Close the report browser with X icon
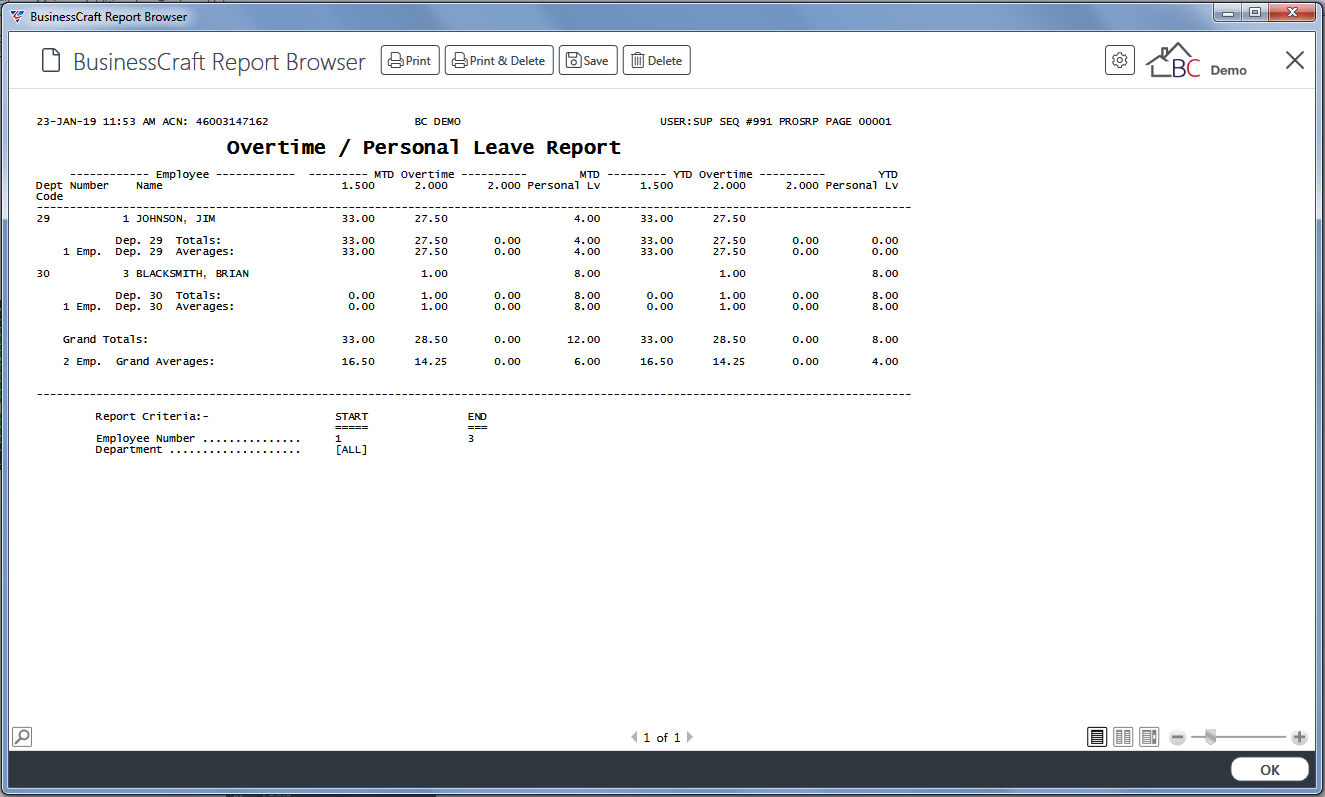This screenshot has width=1325, height=797. pos(1295,60)
